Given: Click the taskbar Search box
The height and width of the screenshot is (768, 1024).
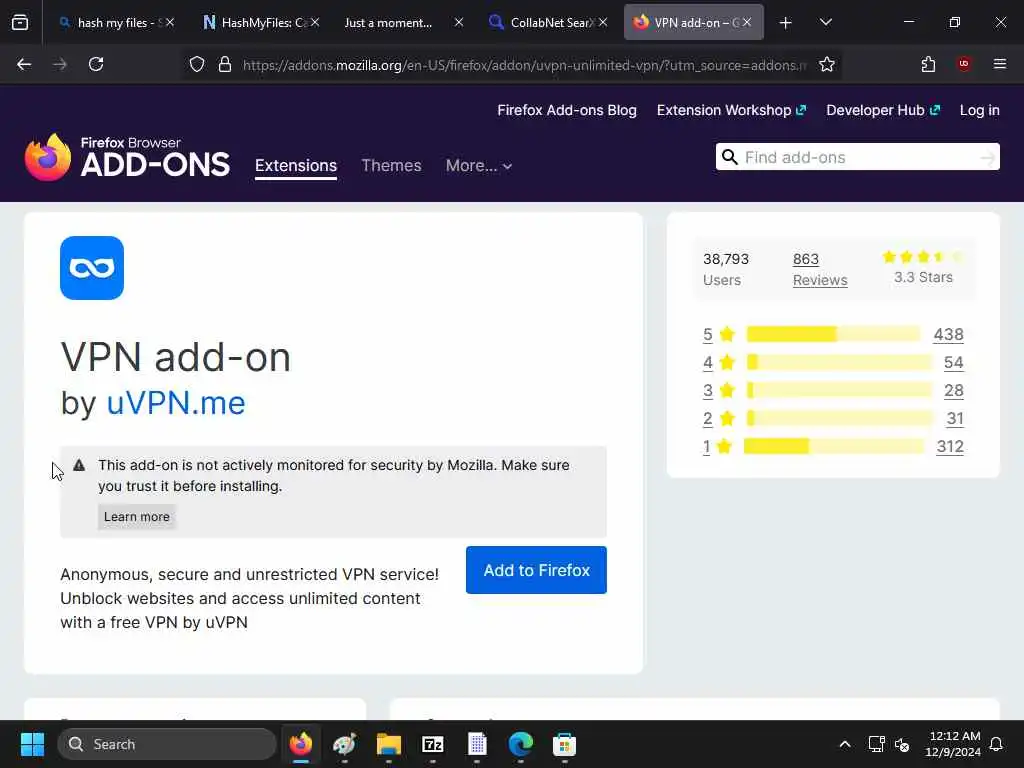Looking at the screenshot, I should 167,744.
